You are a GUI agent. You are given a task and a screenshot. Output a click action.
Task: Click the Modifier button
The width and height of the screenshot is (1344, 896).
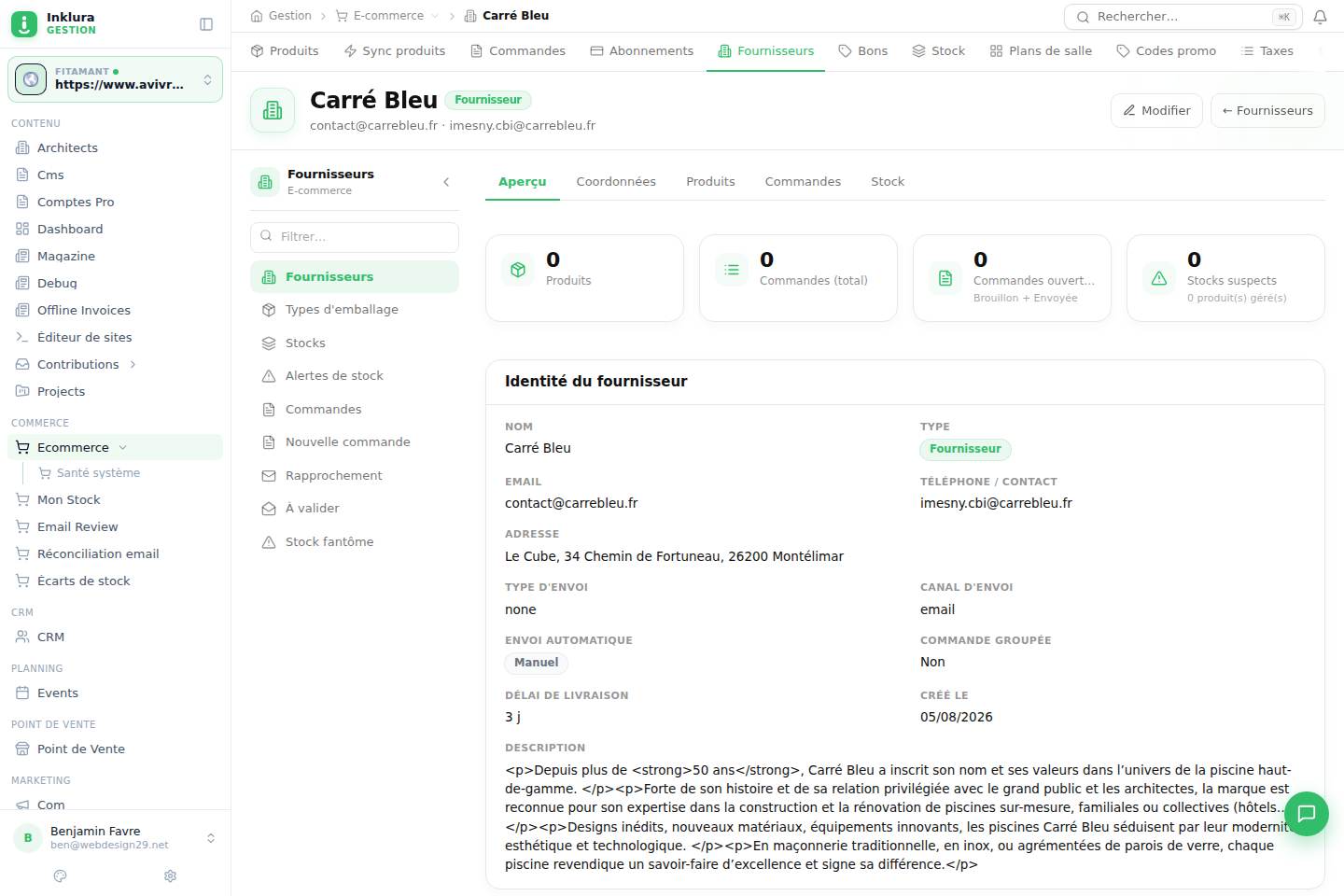1156,110
